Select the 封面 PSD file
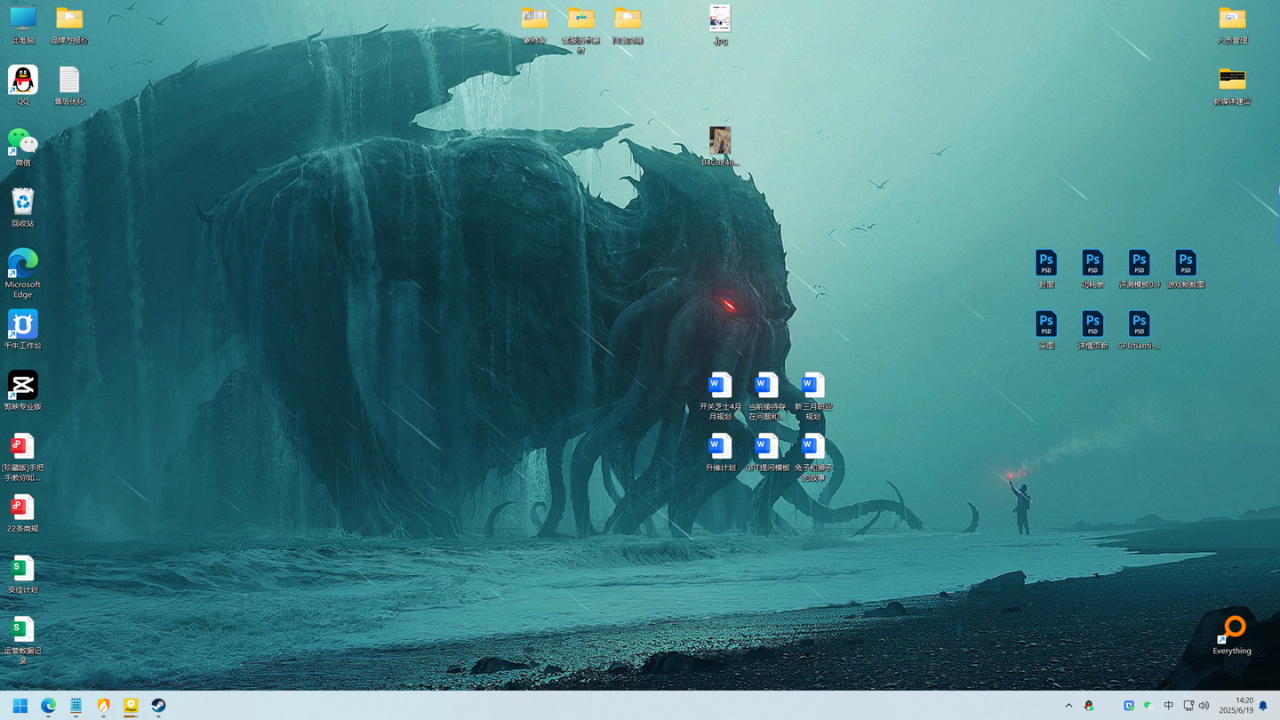1280x720 pixels. (1046, 268)
